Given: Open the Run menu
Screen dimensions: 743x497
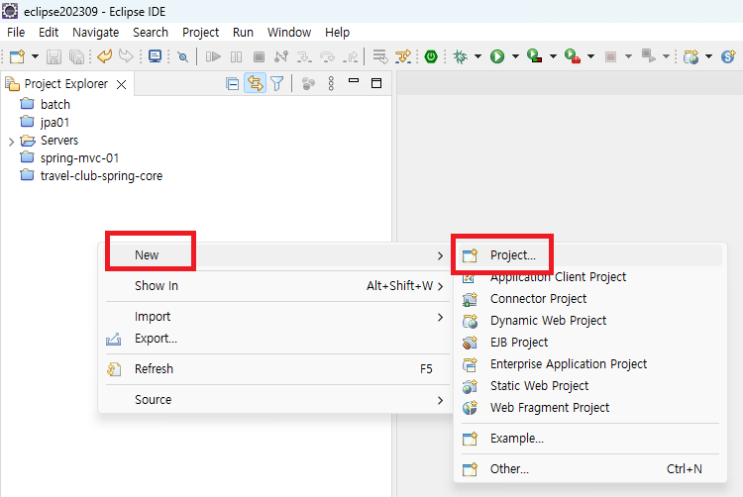Looking at the screenshot, I should [243, 32].
